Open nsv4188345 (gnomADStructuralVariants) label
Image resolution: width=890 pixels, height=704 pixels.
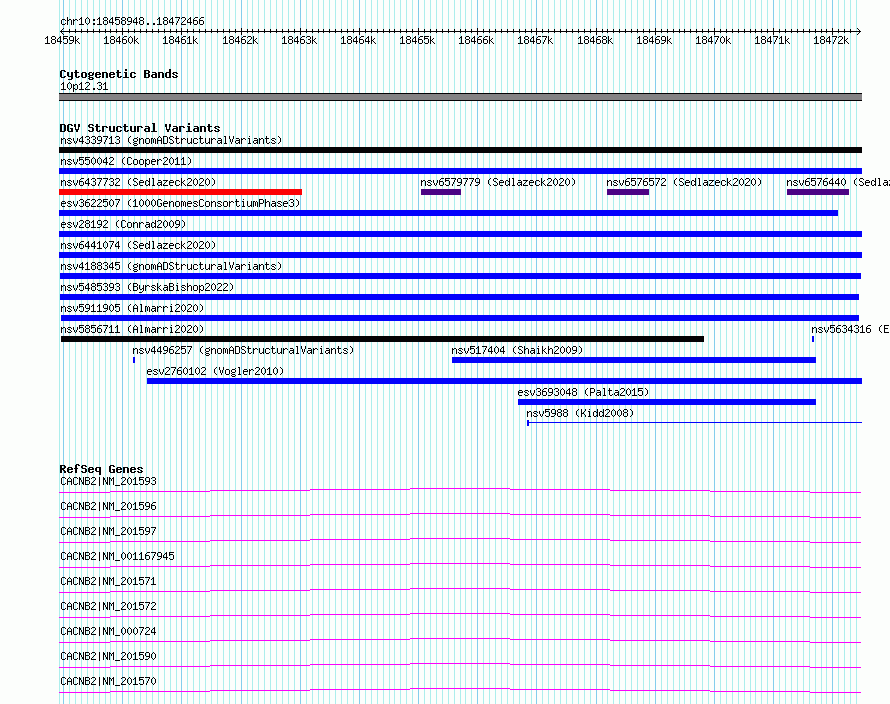171,266
